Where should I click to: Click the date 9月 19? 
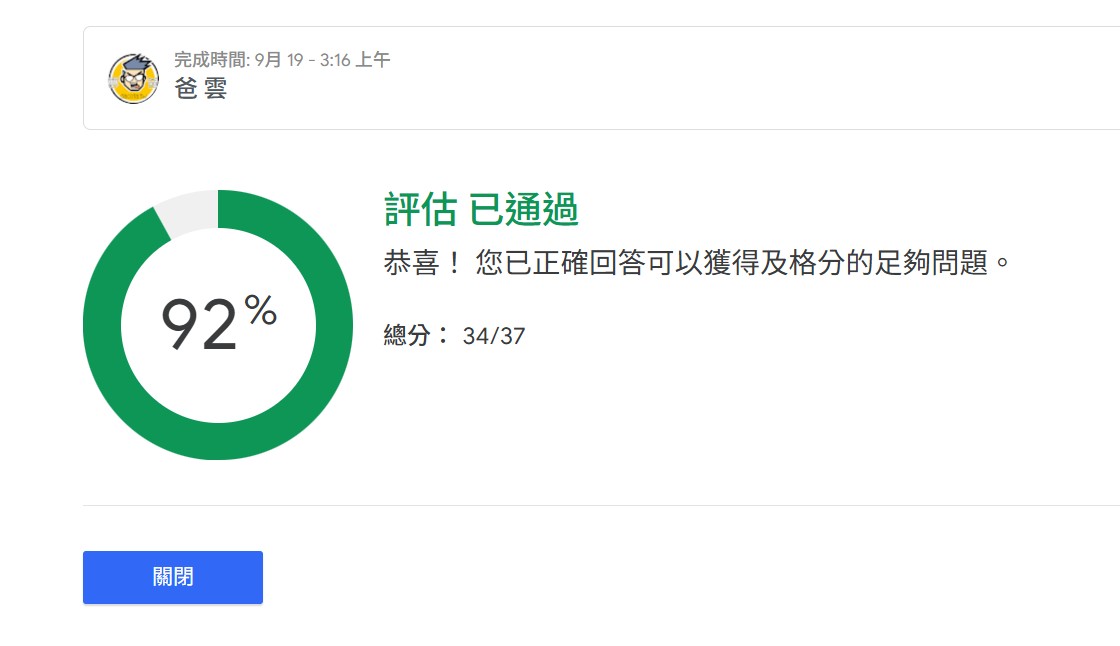pos(281,60)
